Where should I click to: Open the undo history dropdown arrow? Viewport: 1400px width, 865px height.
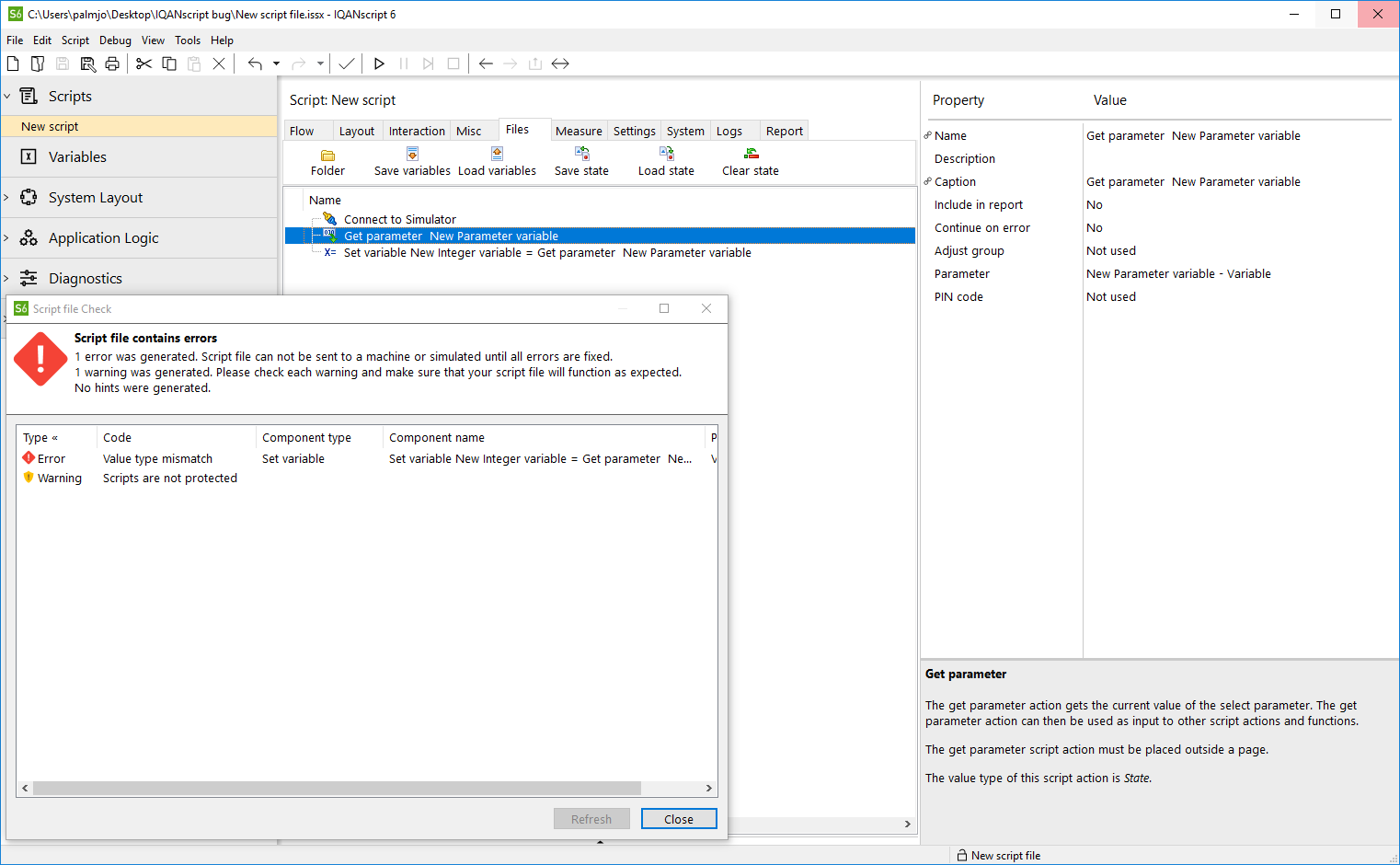[x=276, y=63]
